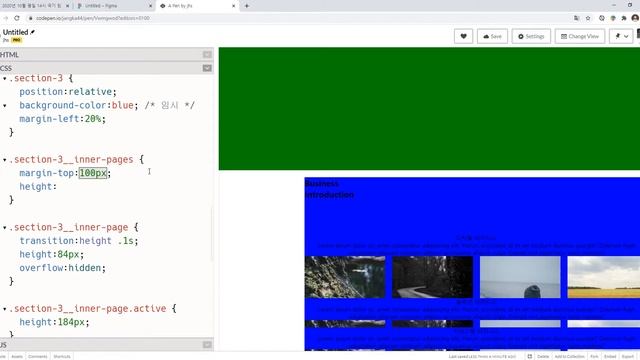Click the transition:height .1s line
Image resolution: width=640 pixels, height=360 pixels.
pos(79,241)
